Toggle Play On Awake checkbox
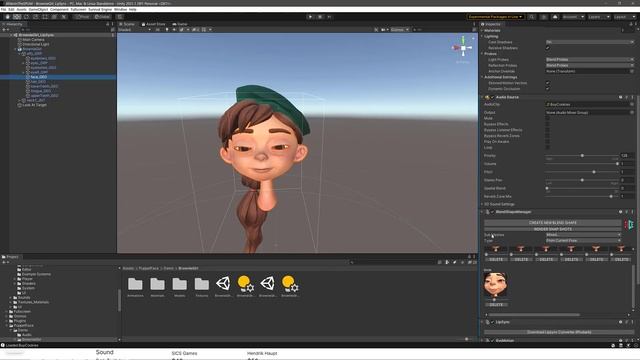 click(547, 142)
